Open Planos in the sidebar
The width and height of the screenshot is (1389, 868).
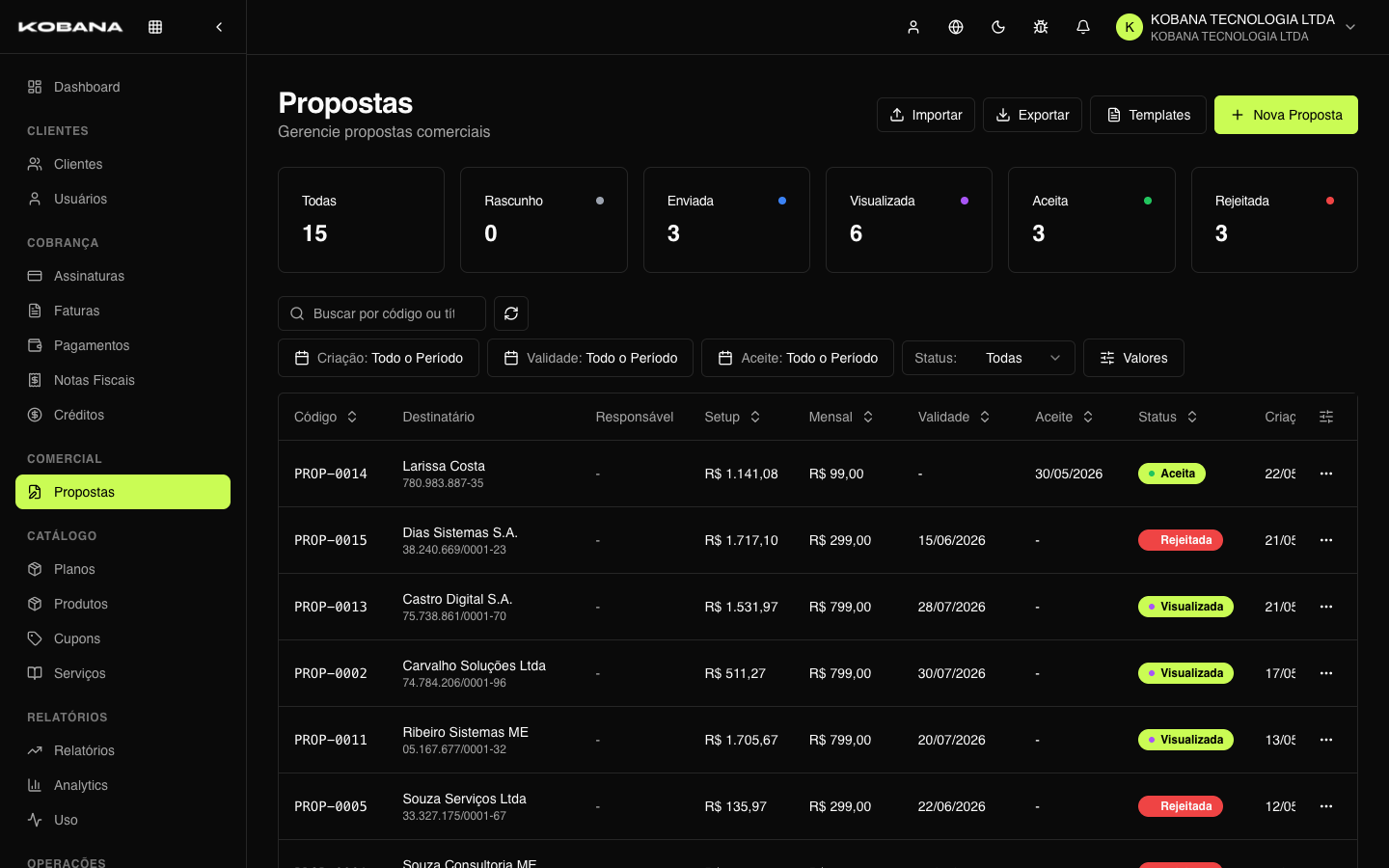tap(123, 569)
